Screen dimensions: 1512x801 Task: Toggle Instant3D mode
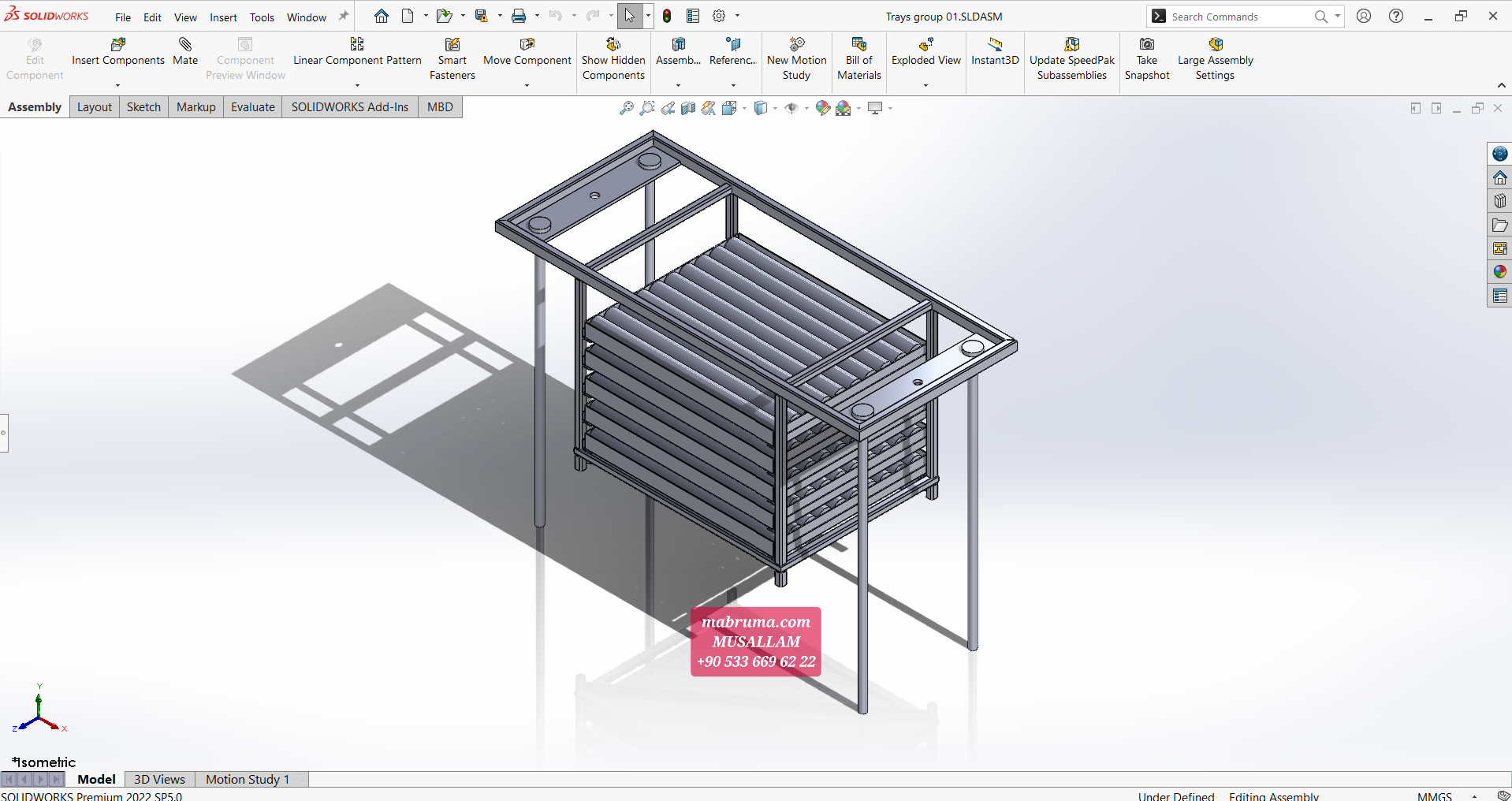pyautogui.click(x=995, y=52)
